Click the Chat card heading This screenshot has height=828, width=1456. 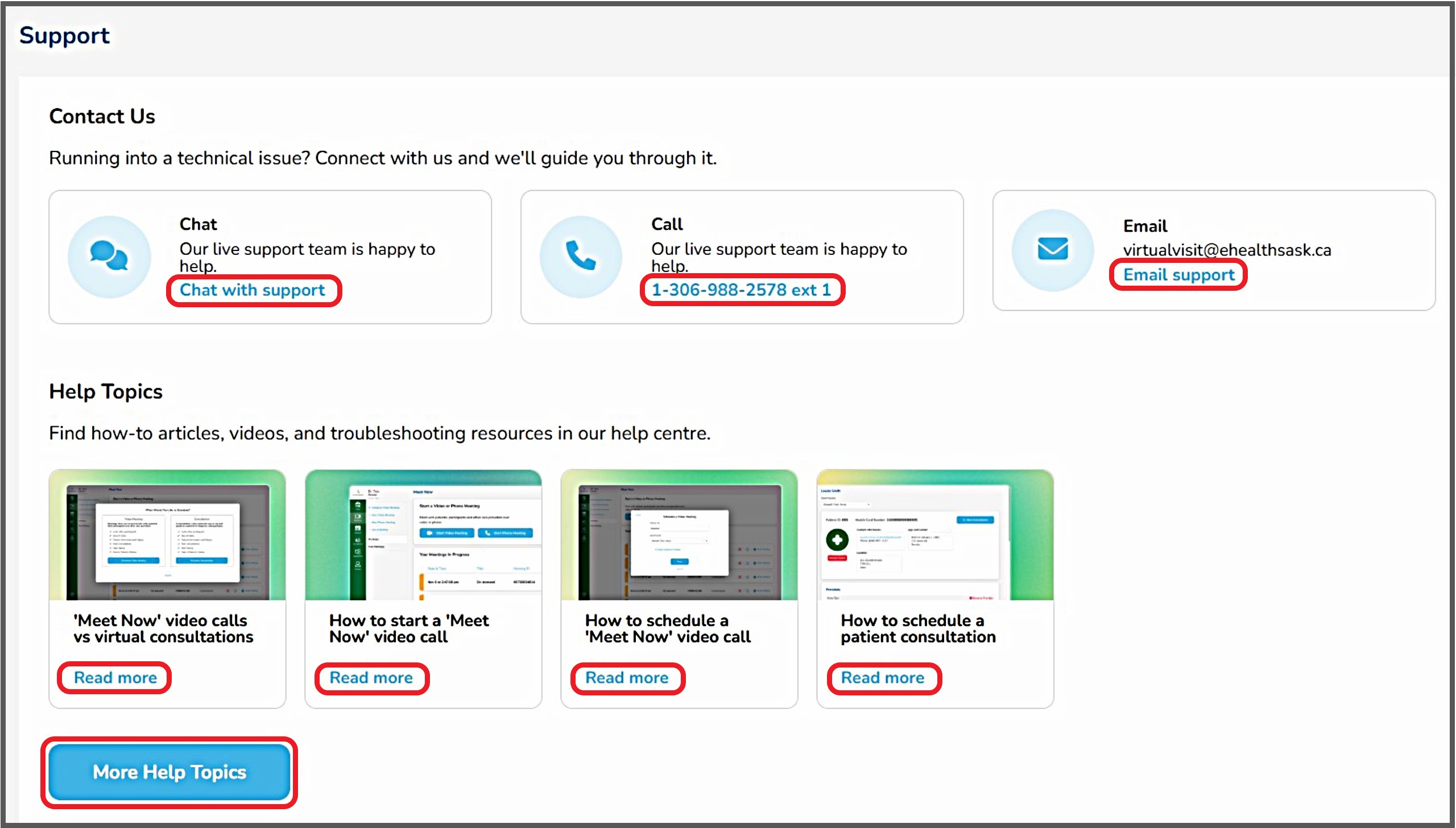(x=198, y=224)
